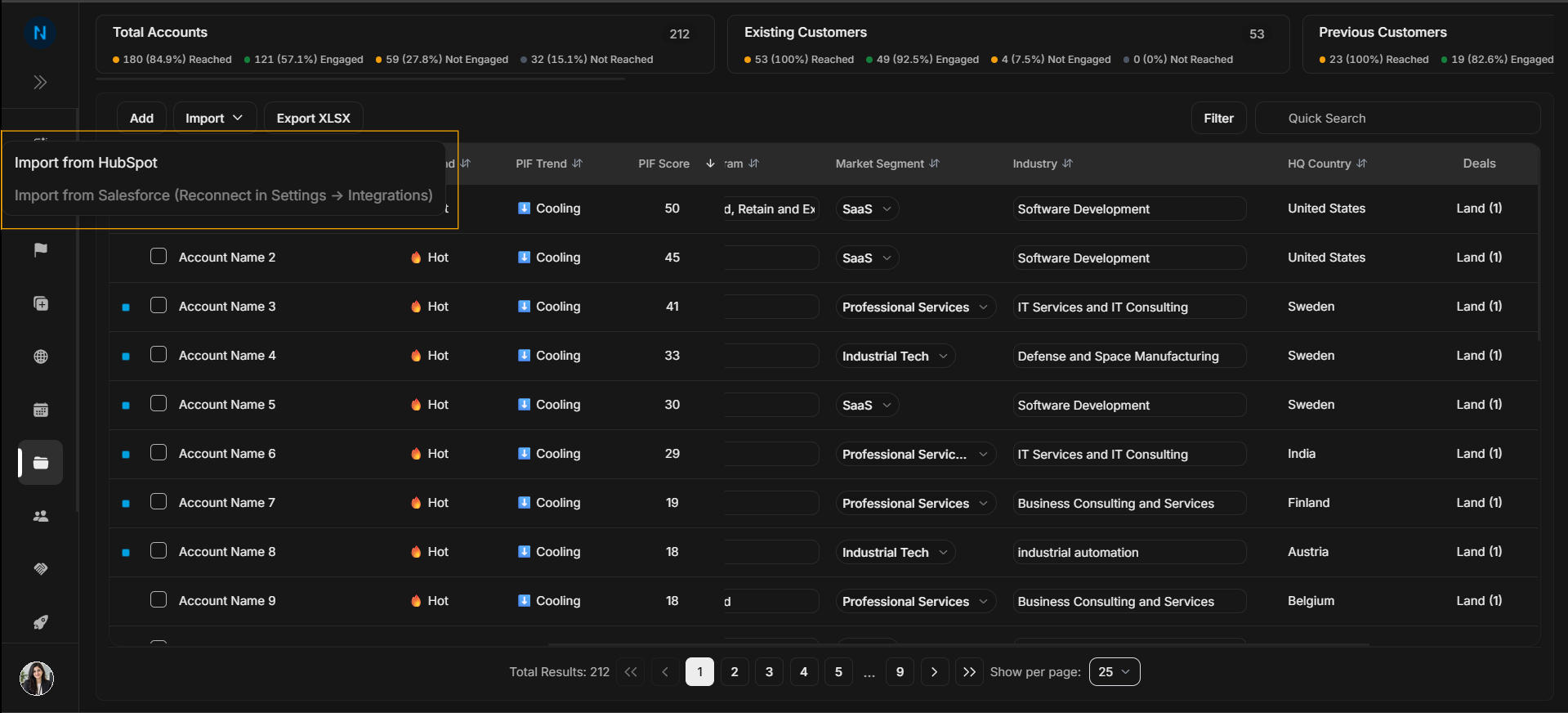
Task: Select checkbox for Account Name 7
Action: tap(159, 501)
